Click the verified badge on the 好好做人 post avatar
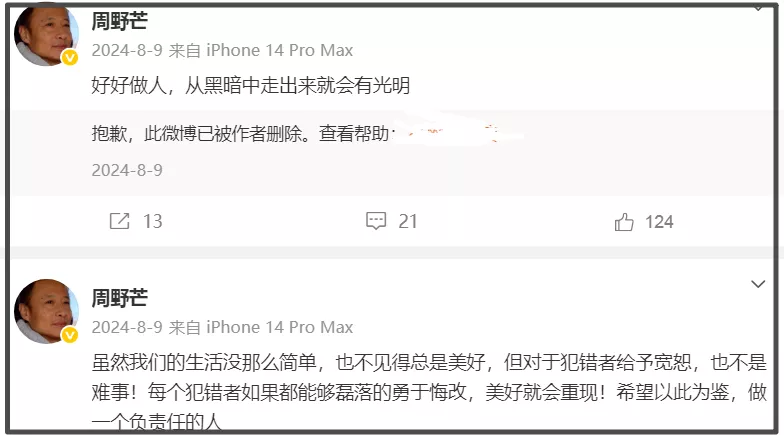Viewport: 784px width, 435px height. tap(70, 58)
